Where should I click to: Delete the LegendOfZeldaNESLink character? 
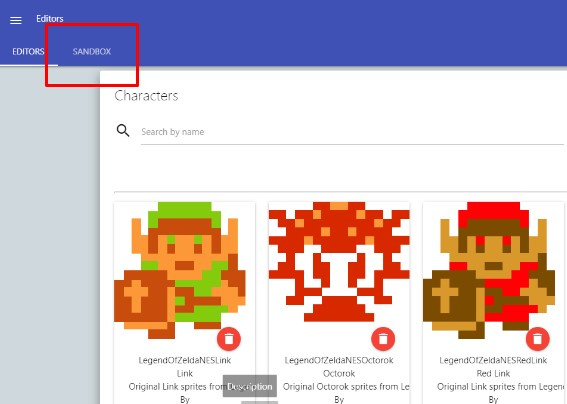[229, 339]
